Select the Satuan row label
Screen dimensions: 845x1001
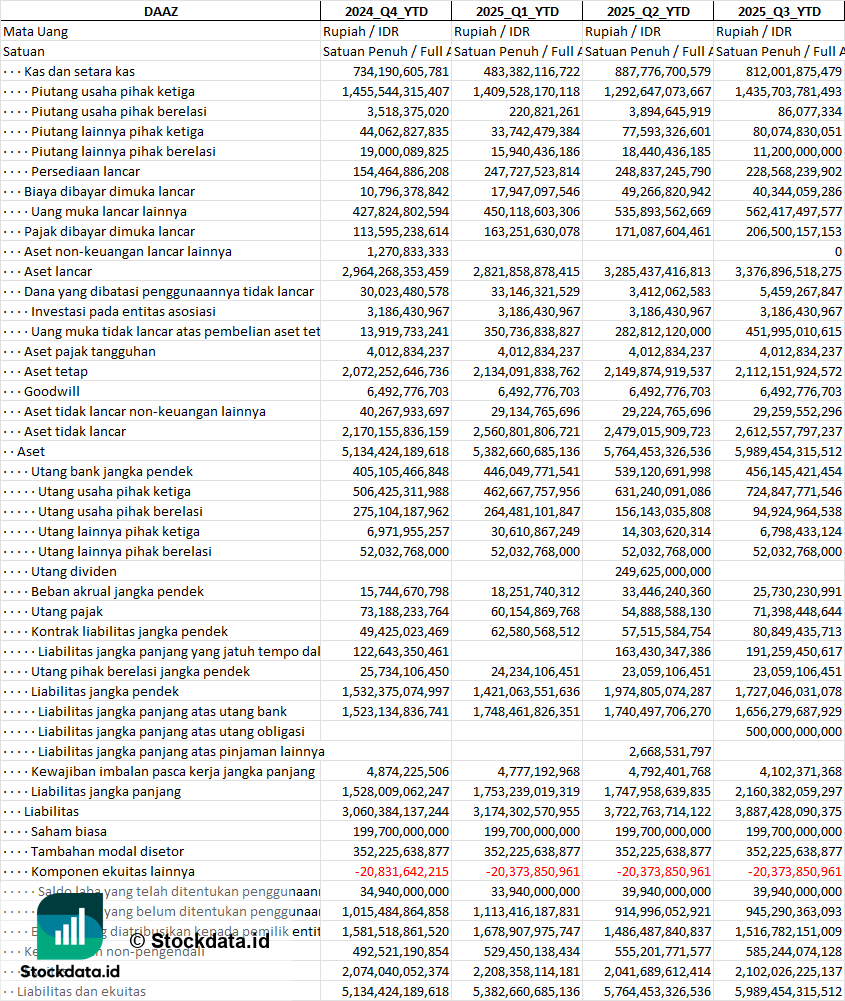(x=24, y=52)
